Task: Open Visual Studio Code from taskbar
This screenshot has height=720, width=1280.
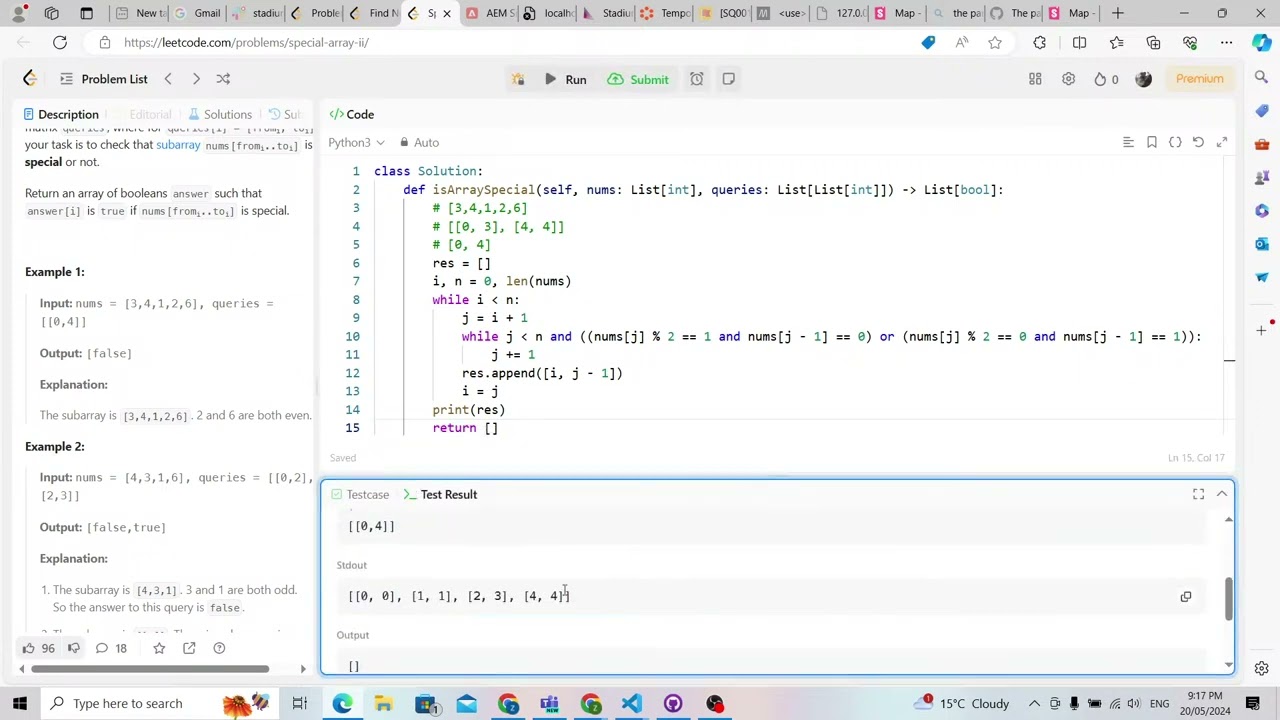Action: [x=631, y=703]
